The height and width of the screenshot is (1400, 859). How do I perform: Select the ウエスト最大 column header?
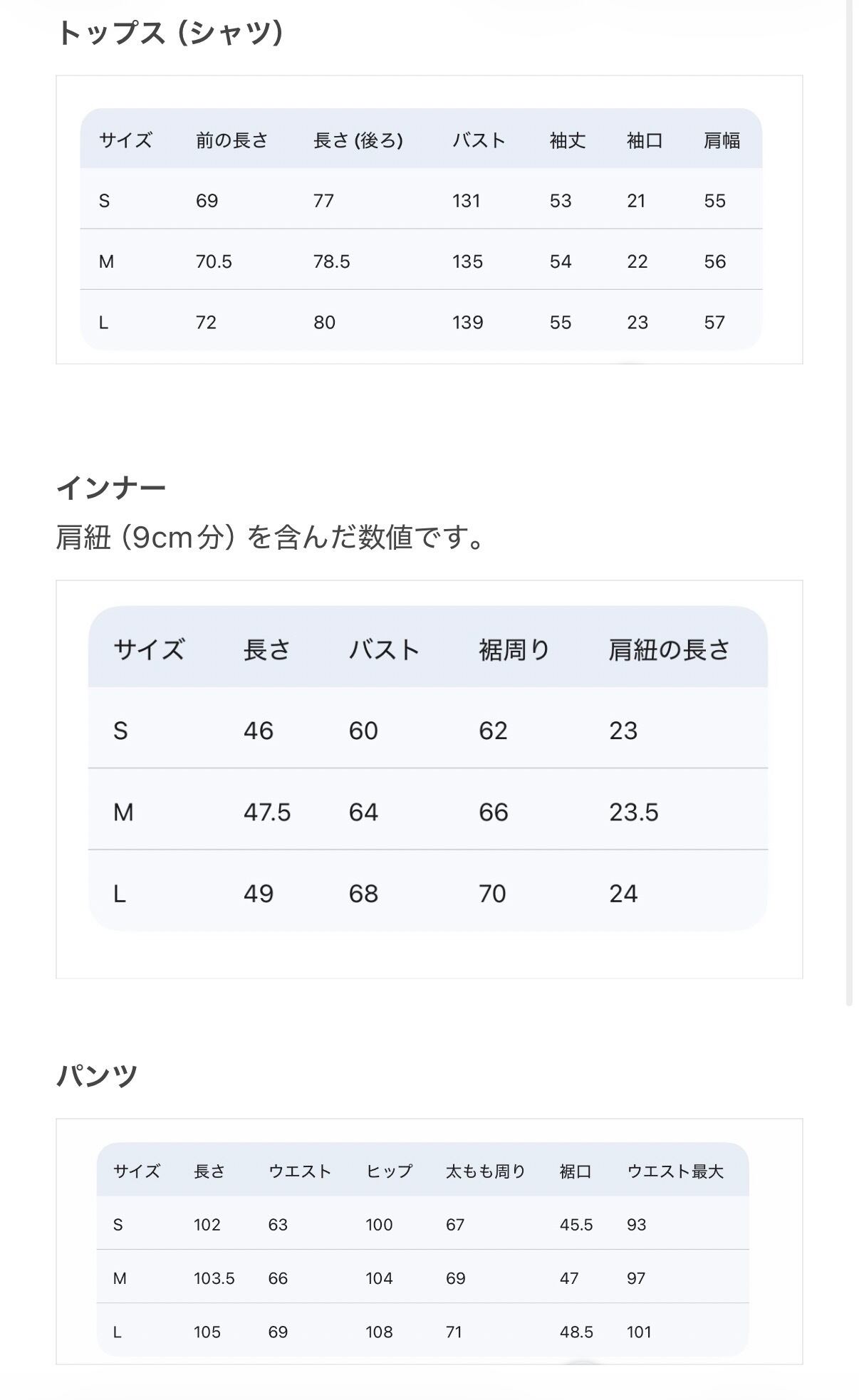pyautogui.click(x=675, y=1171)
